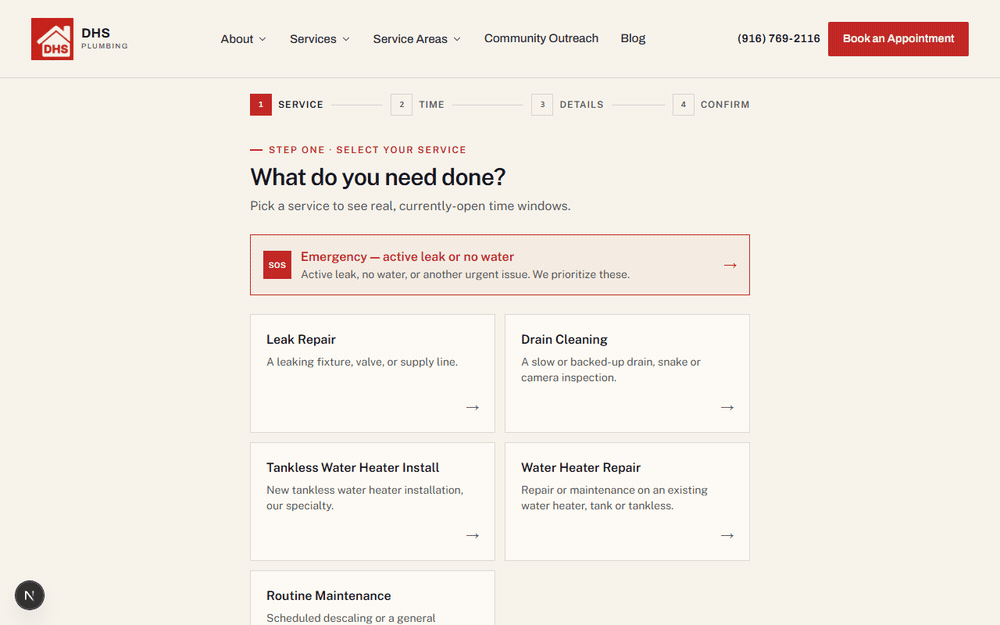
Task: Expand the Services menu chevron
Action: (346, 39)
